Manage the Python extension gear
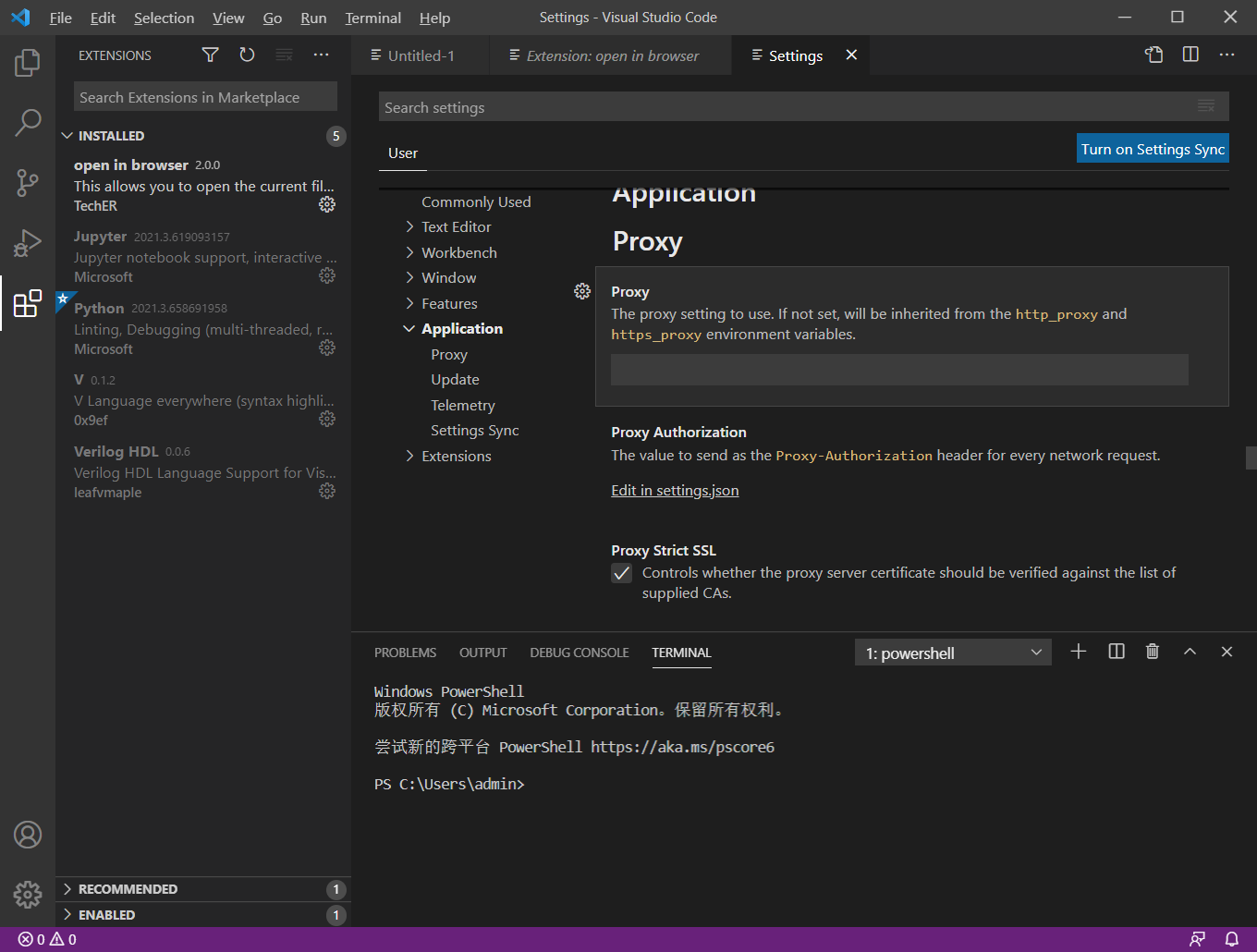 327,348
